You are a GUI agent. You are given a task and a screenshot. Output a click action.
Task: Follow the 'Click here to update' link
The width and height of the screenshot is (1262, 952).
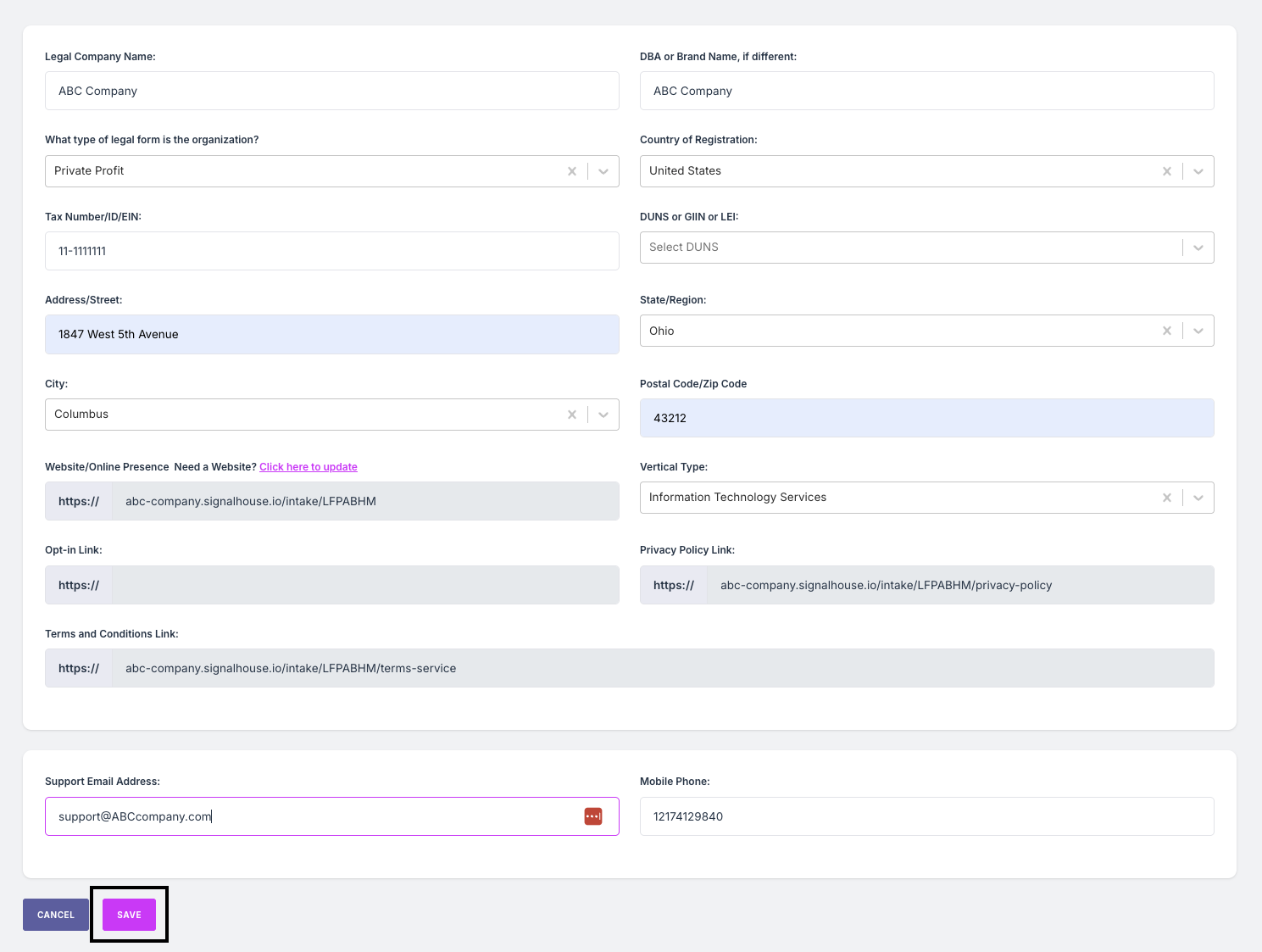(309, 467)
